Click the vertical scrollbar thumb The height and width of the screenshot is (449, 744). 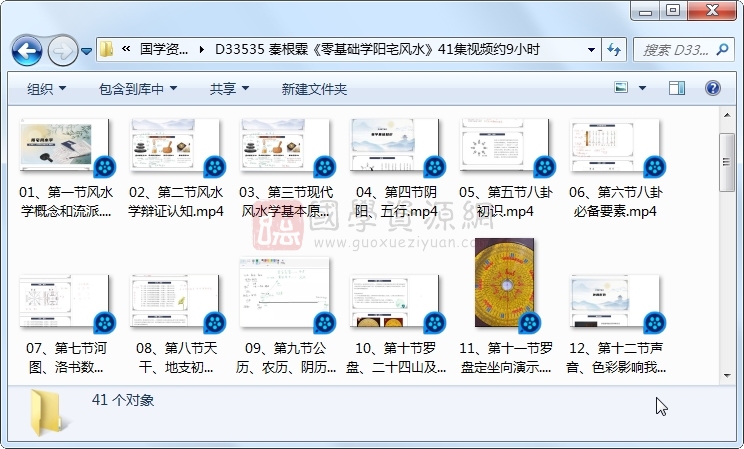pos(727,162)
